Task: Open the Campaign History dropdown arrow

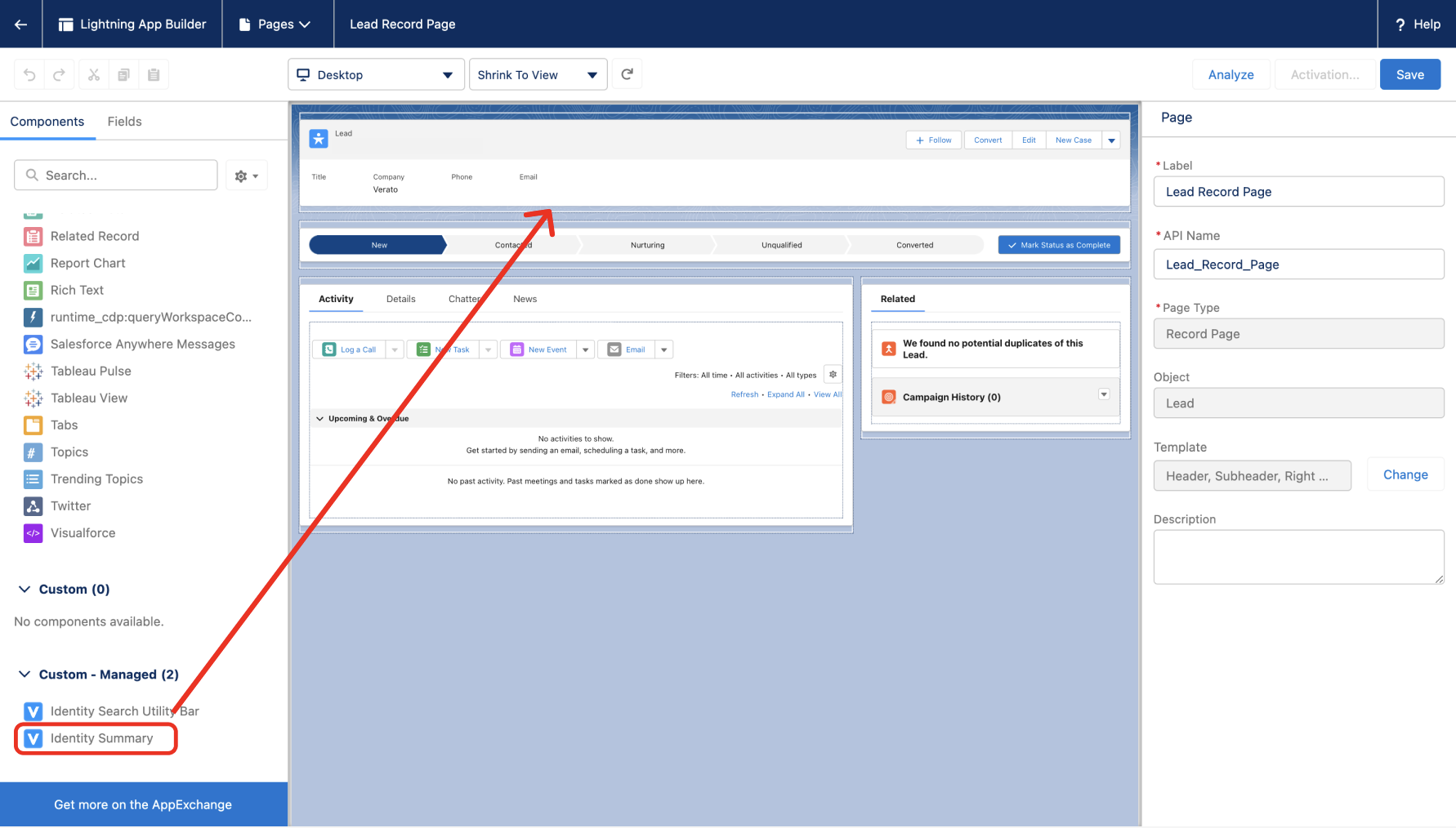Action: (x=1104, y=394)
